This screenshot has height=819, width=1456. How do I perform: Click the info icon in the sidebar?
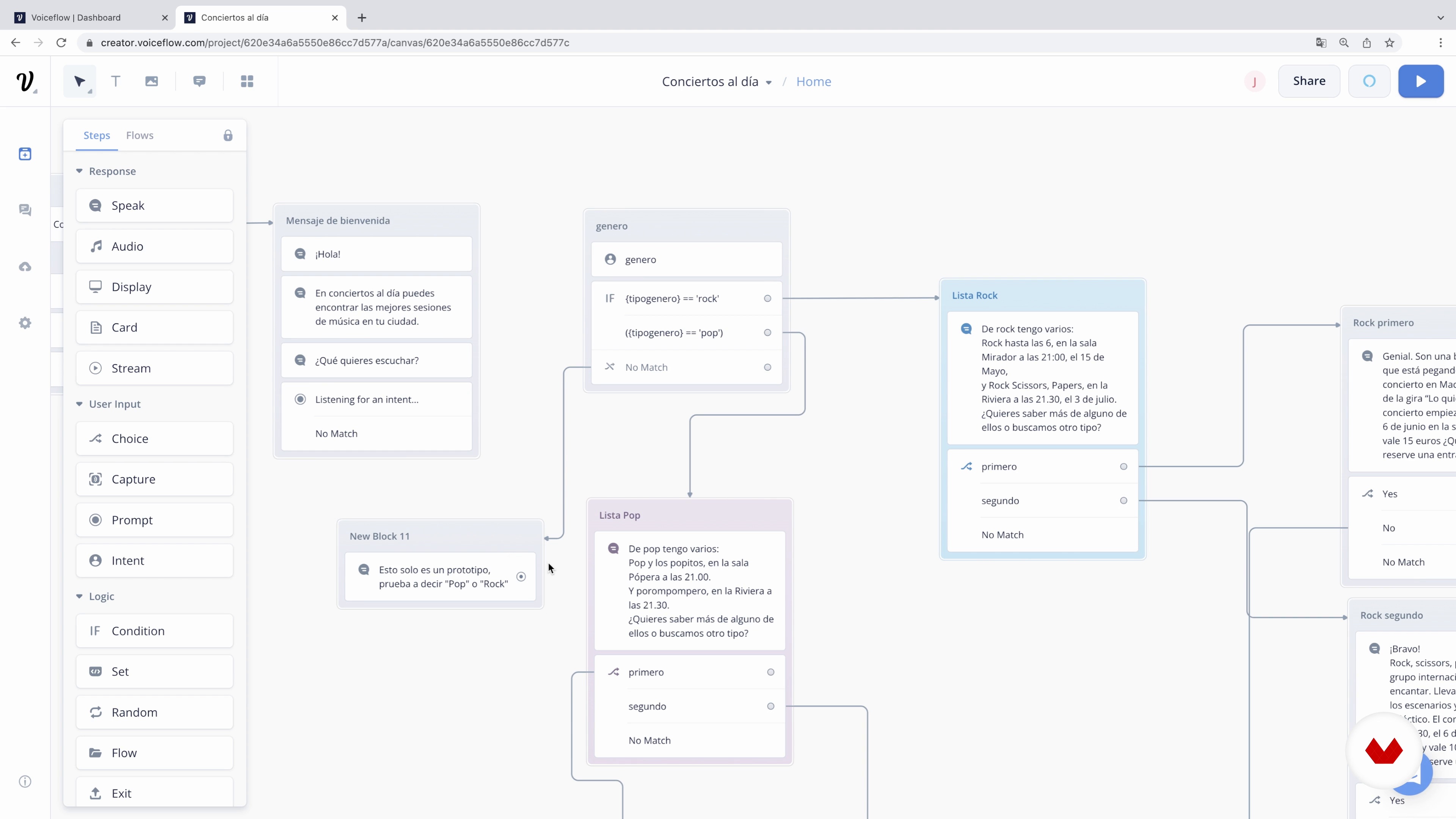click(x=25, y=782)
